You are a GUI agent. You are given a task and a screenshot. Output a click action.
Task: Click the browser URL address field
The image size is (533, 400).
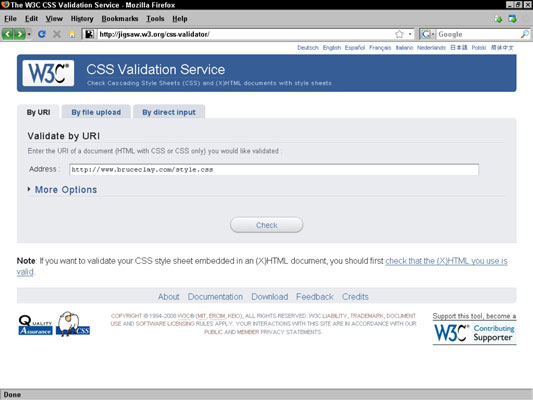(x=246, y=34)
